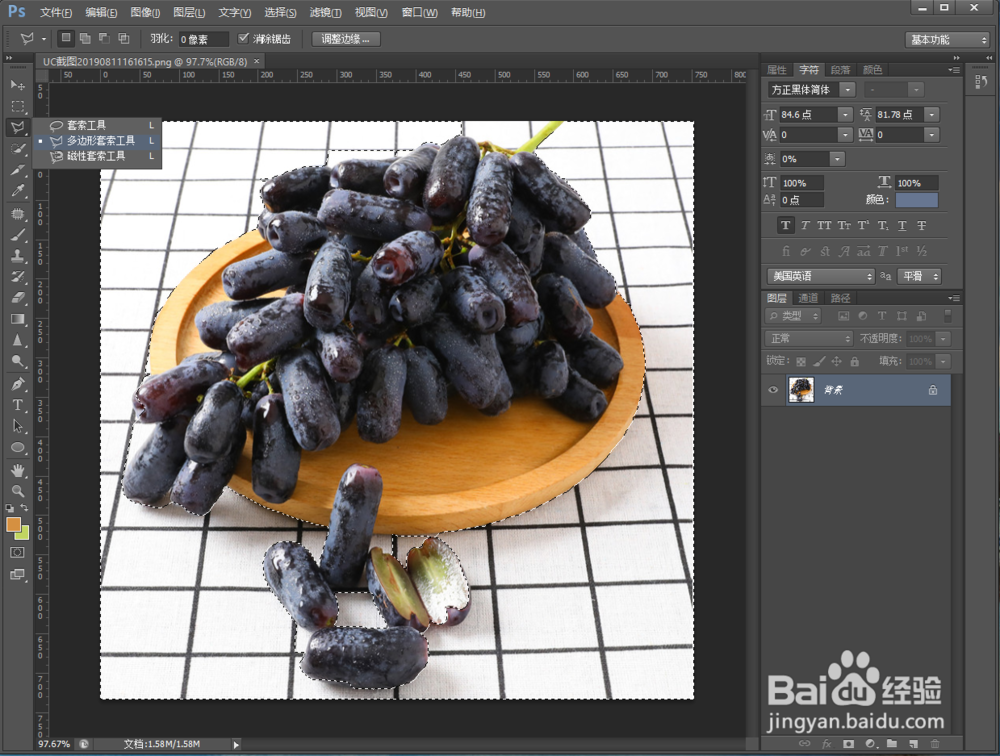
Task: Change the screen mode
Action: coord(18,574)
